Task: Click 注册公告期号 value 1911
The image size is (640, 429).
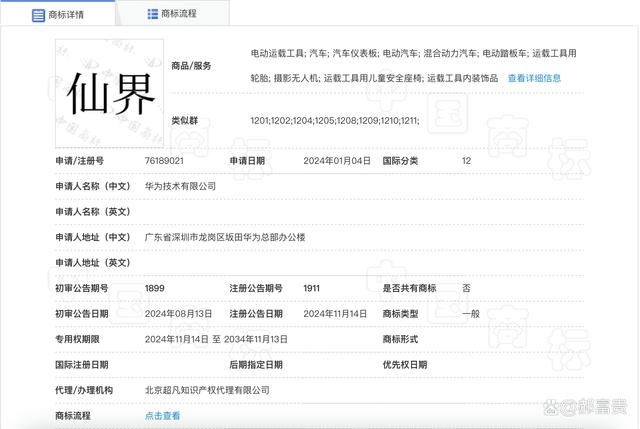Action: (312, 288)
